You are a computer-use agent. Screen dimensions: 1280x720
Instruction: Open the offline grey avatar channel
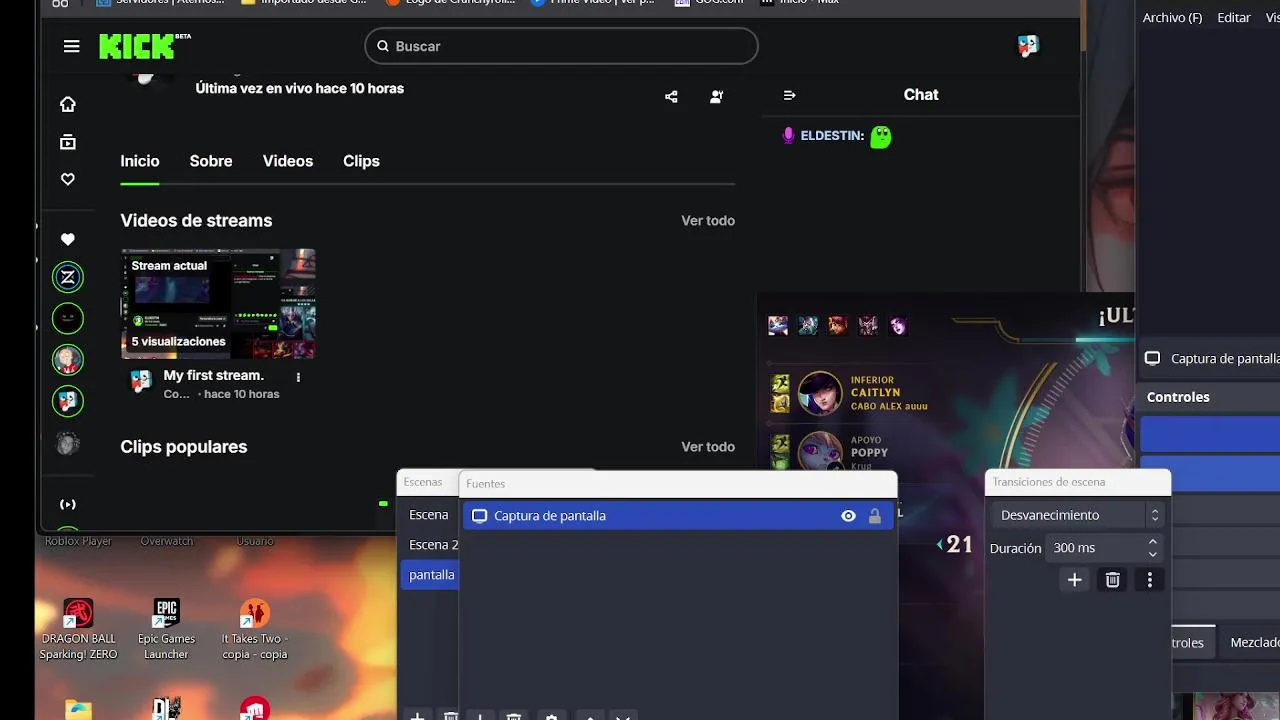tap(68, 443)
